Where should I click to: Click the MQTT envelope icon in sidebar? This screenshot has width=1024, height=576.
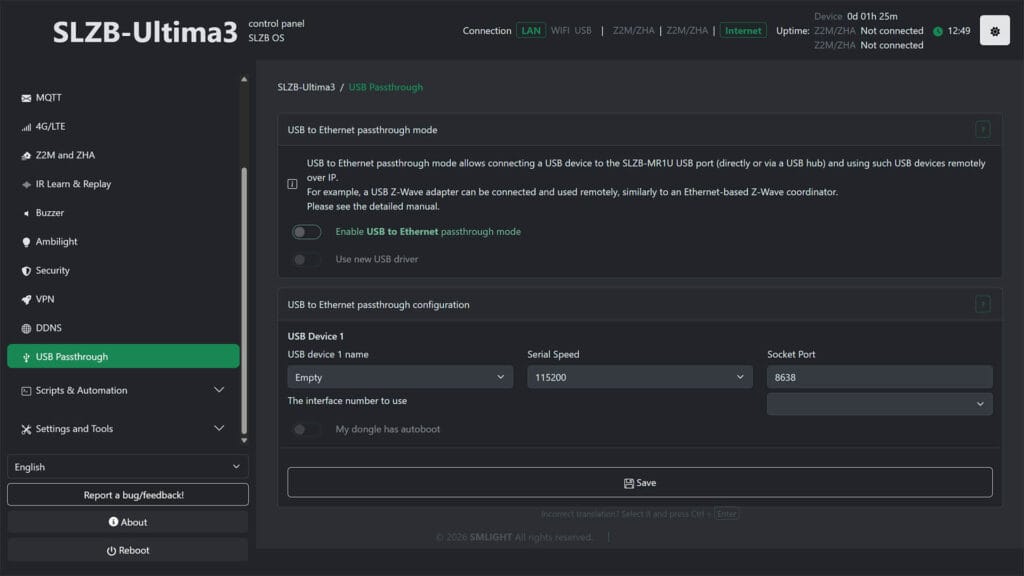click(26, 98)
